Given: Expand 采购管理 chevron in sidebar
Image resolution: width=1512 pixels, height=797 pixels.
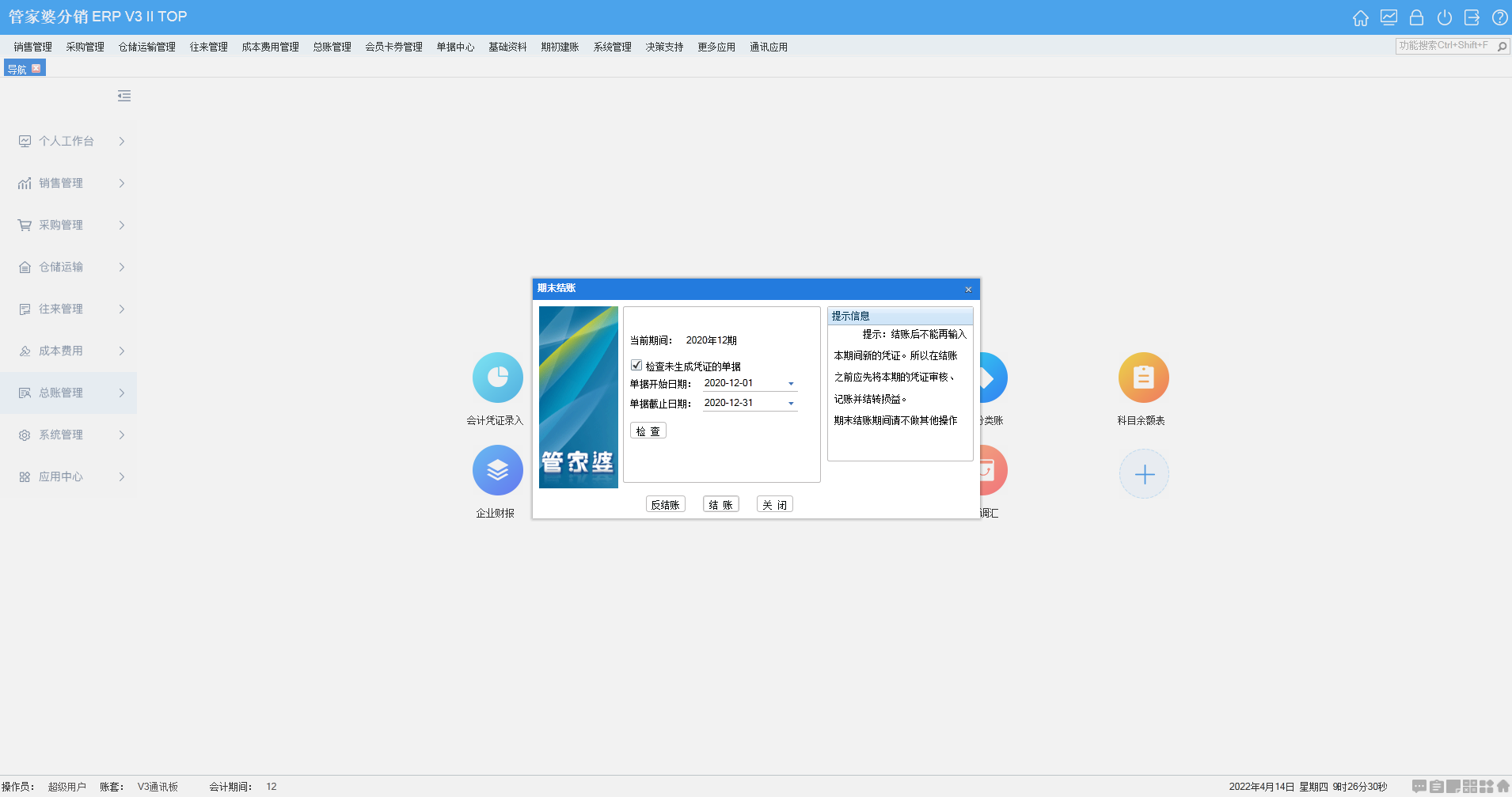Looking at the screenshot, I should pos(122,225).
